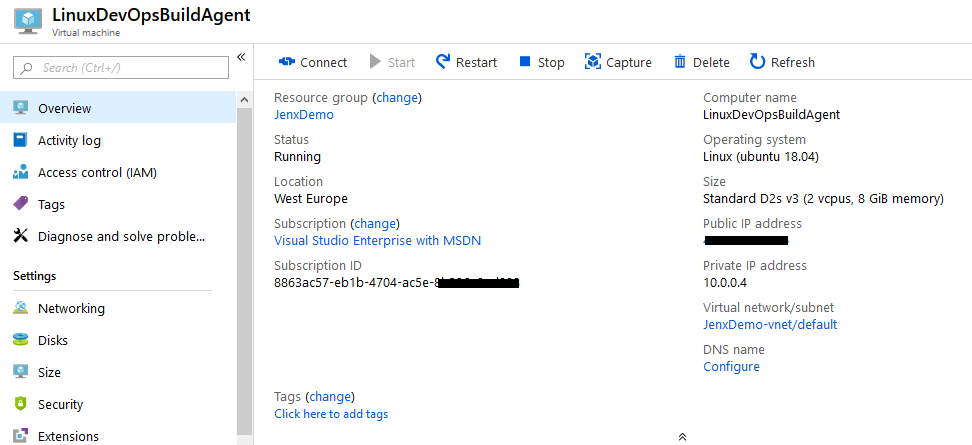Click change link next to Resource group

pos(397,97)
